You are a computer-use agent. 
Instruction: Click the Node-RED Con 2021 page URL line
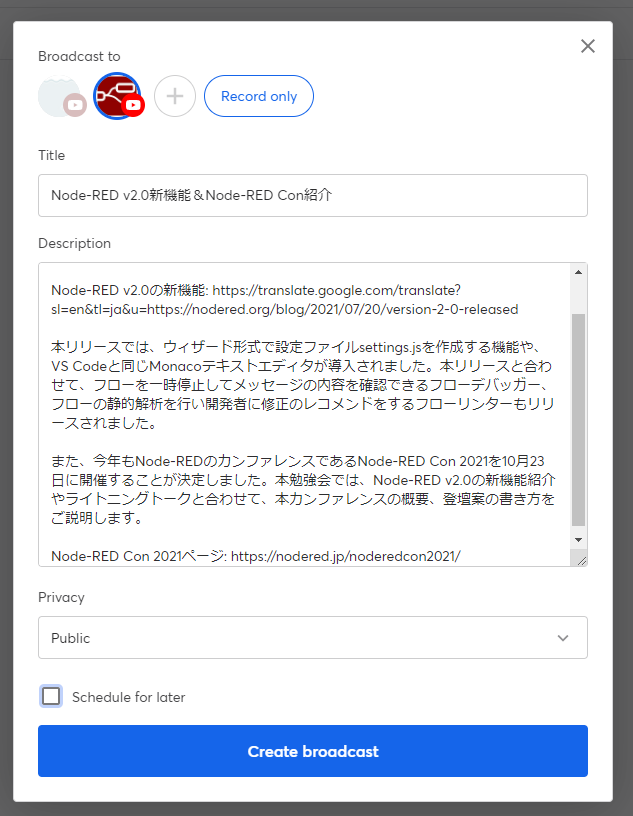click(255, 555)
